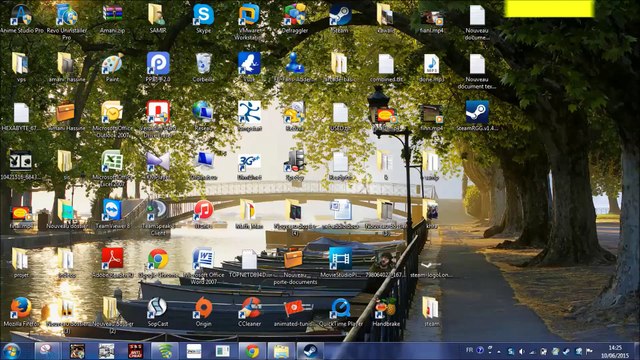Open VMware Workstation shortcut

(x=249, y=21)
